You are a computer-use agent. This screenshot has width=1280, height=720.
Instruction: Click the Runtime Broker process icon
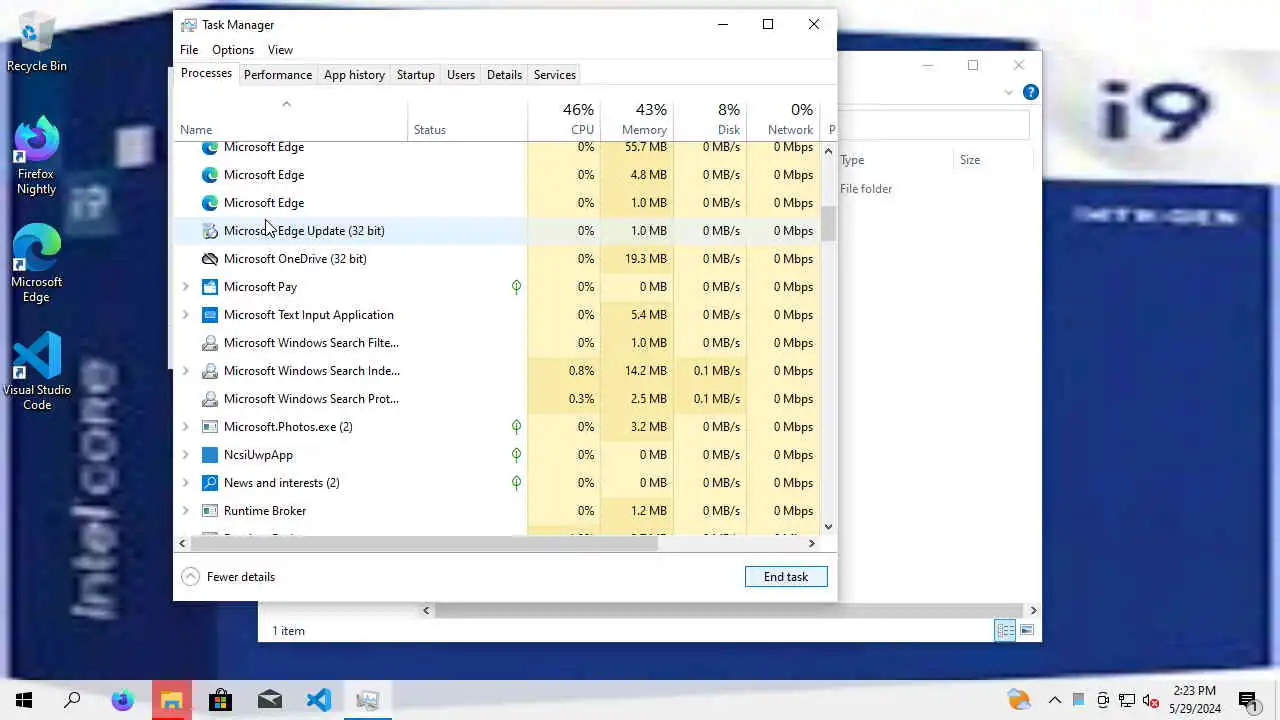(x=210, y=511)
